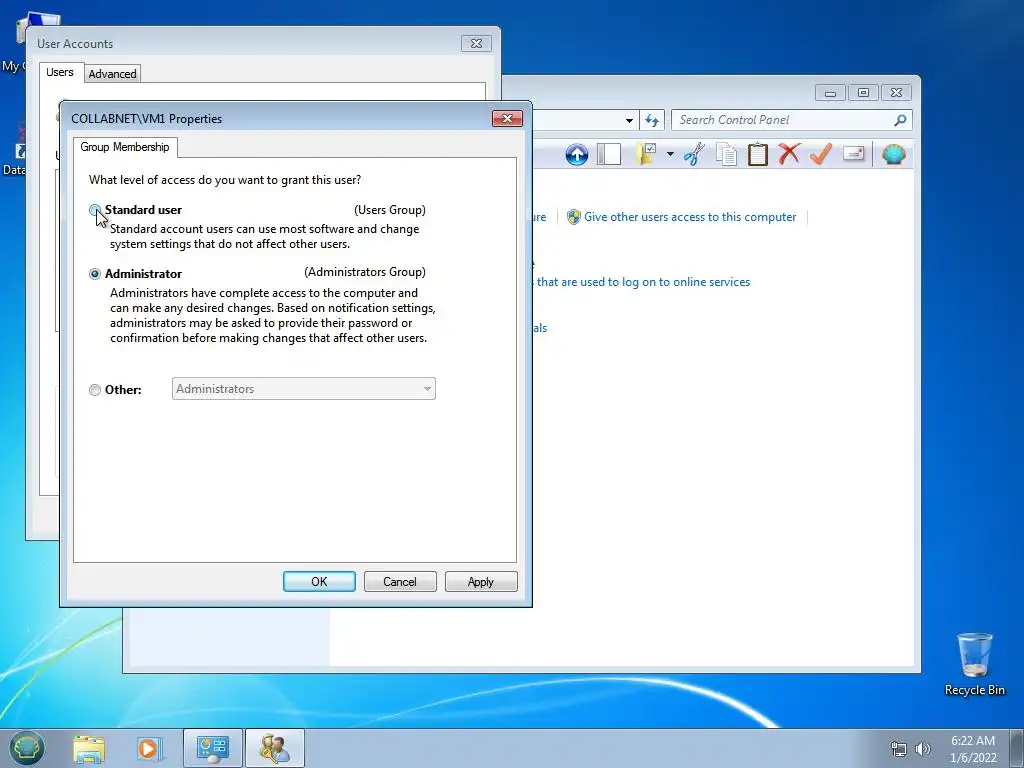Click the taskbar clock showing 6:22 AM
Screen dimensions: 1024x768
click(973, 749)
